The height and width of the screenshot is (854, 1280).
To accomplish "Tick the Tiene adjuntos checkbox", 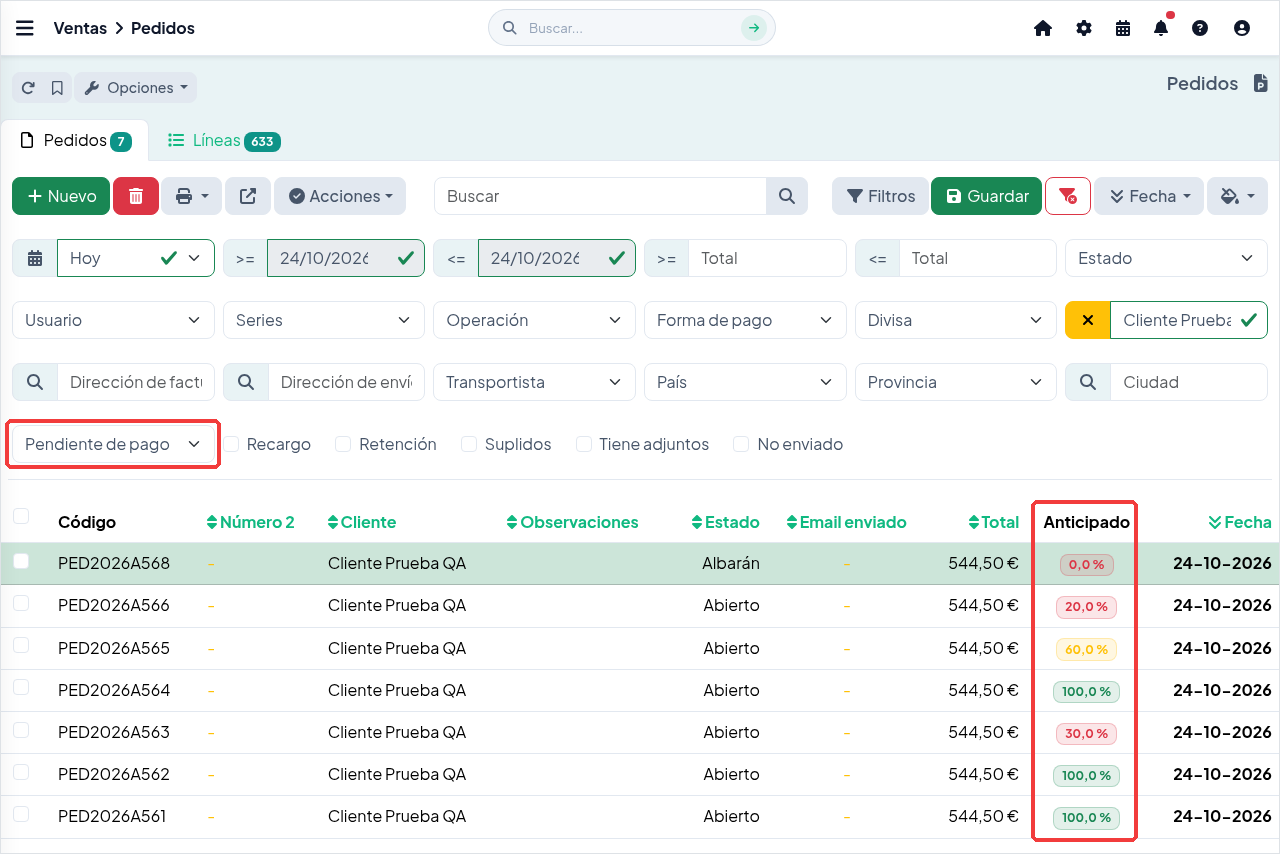I will tap(584, 444).
